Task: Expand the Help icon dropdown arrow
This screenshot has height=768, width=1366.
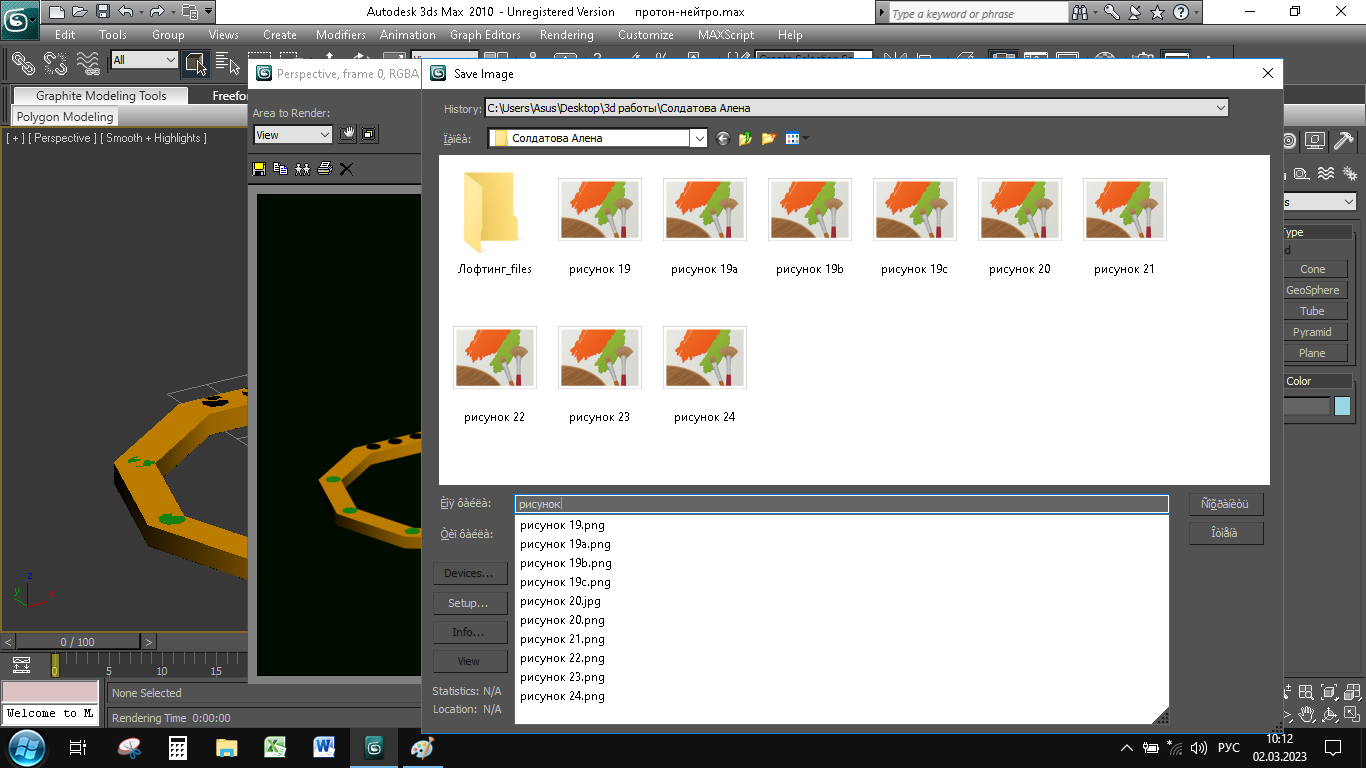Action: click(1195, 12)
